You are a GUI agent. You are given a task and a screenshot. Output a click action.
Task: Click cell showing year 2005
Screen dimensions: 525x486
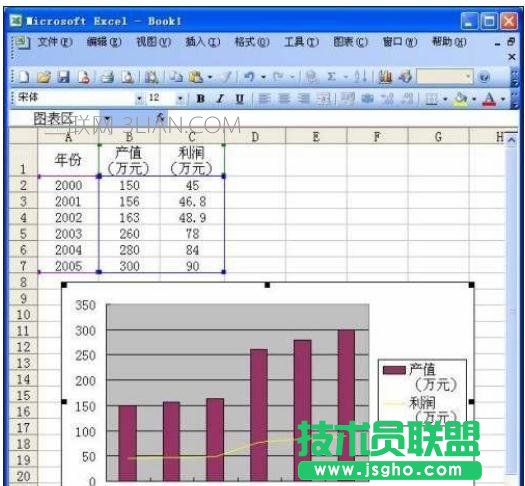pos(68,266)
